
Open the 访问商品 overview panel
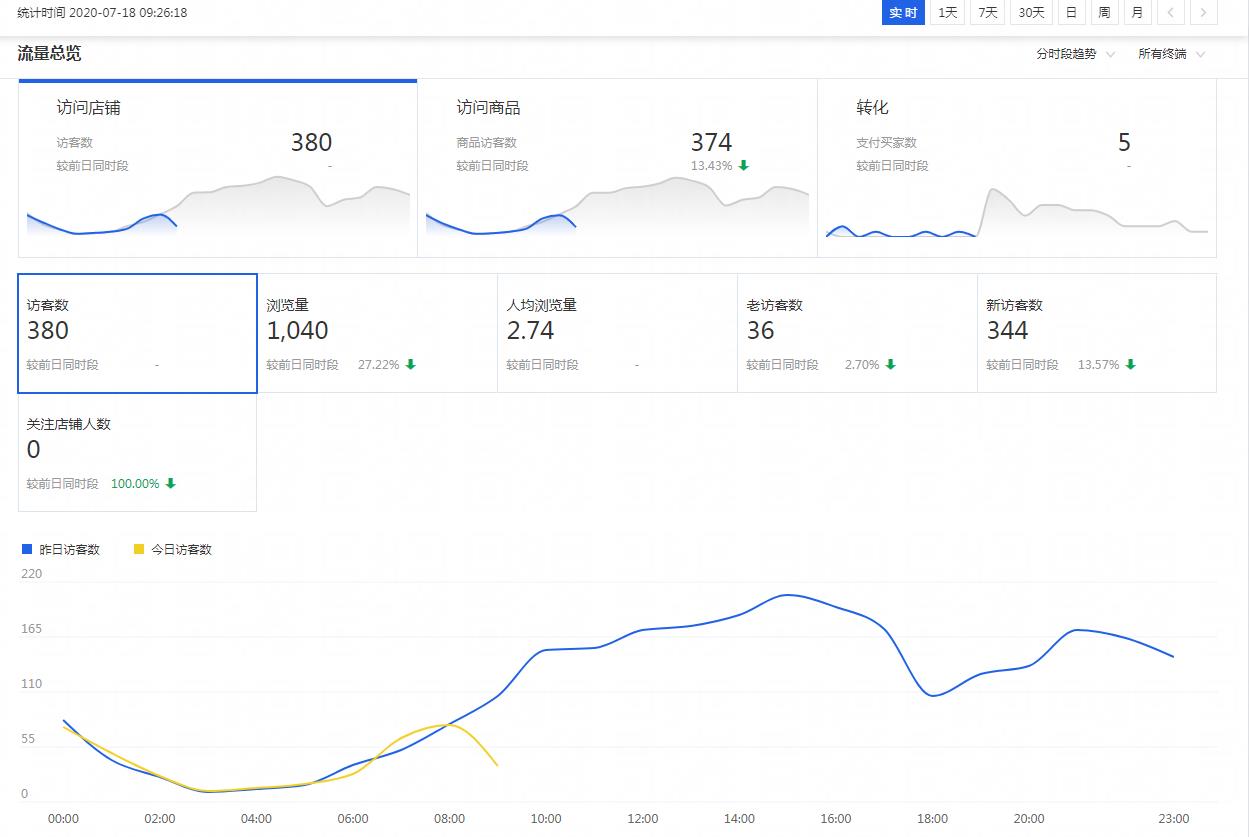[x=617, y=168]
